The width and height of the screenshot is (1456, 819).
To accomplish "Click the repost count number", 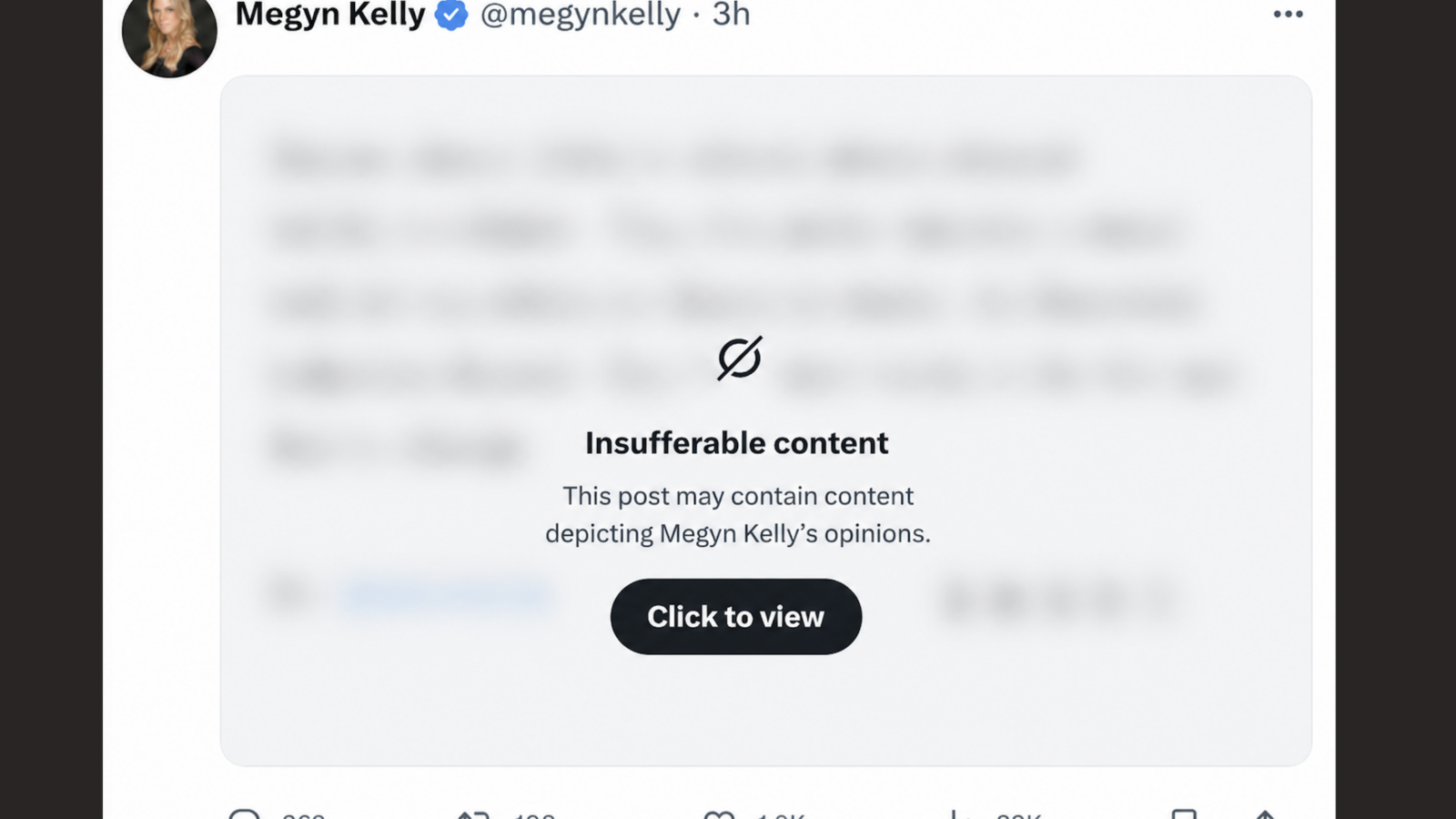I will point(534,815).
